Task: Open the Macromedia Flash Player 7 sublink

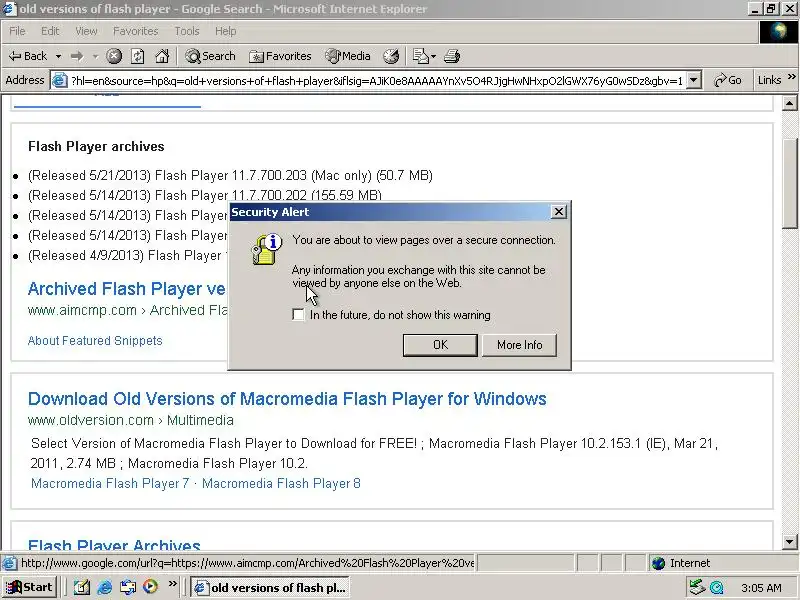Action: pos(110,483)
